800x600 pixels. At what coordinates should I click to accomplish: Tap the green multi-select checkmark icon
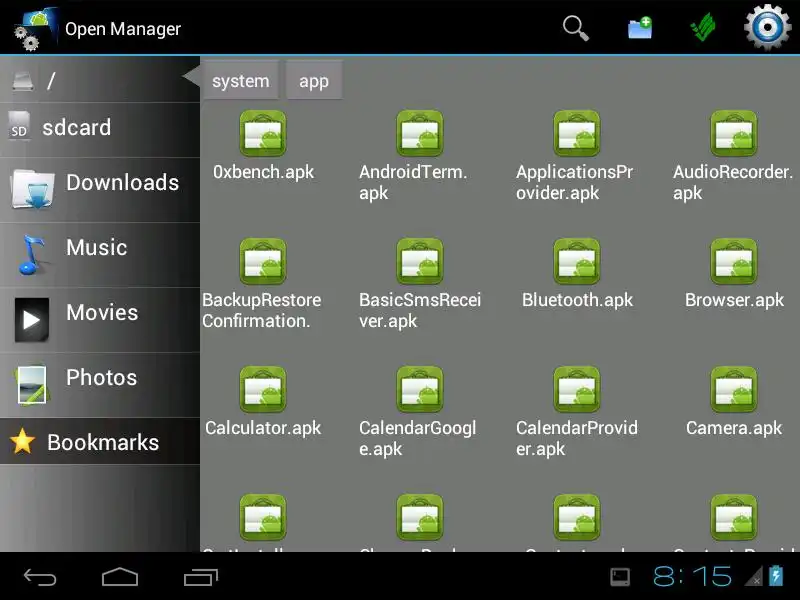pos(703,28)
